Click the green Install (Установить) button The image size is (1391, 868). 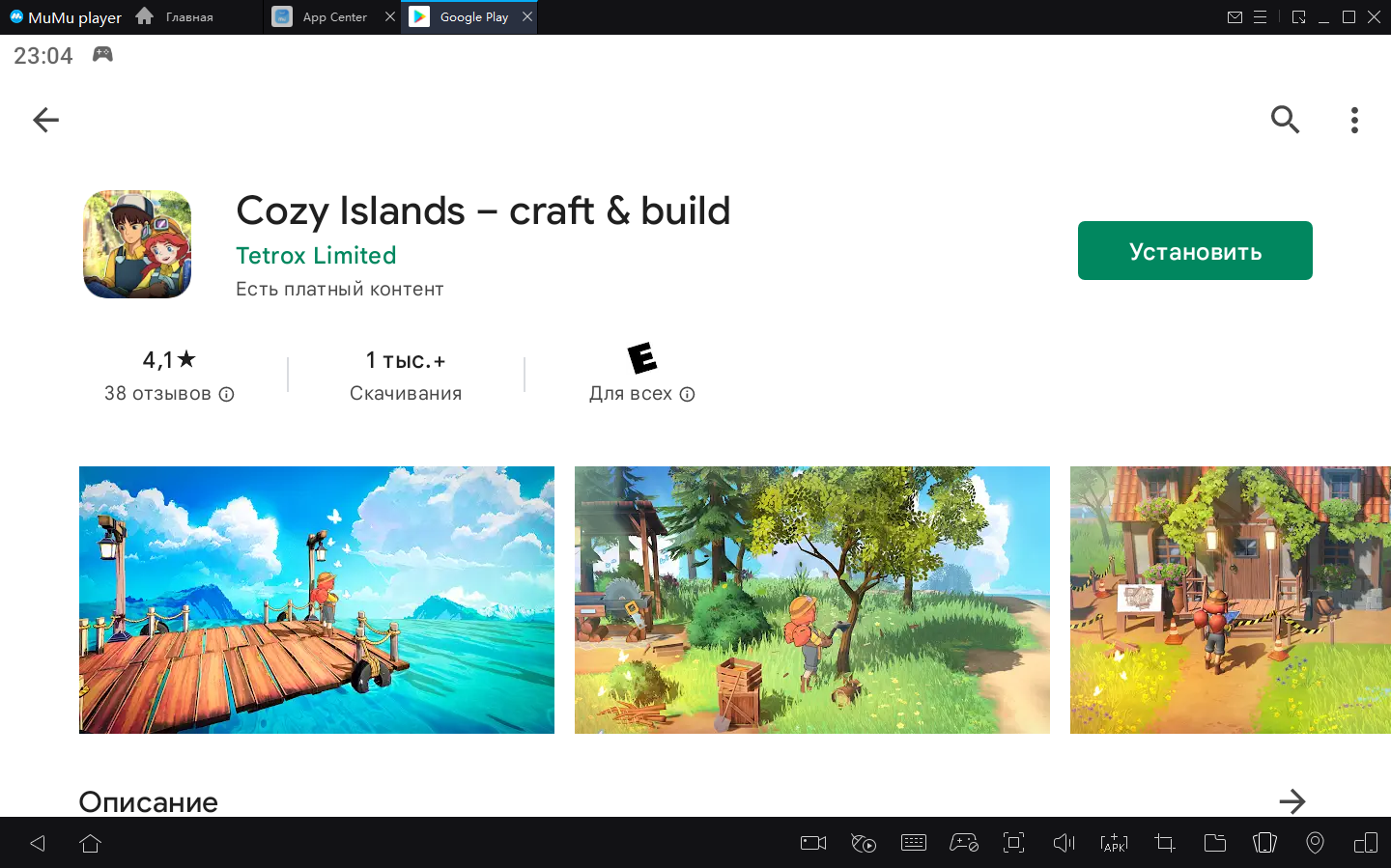1194,251
